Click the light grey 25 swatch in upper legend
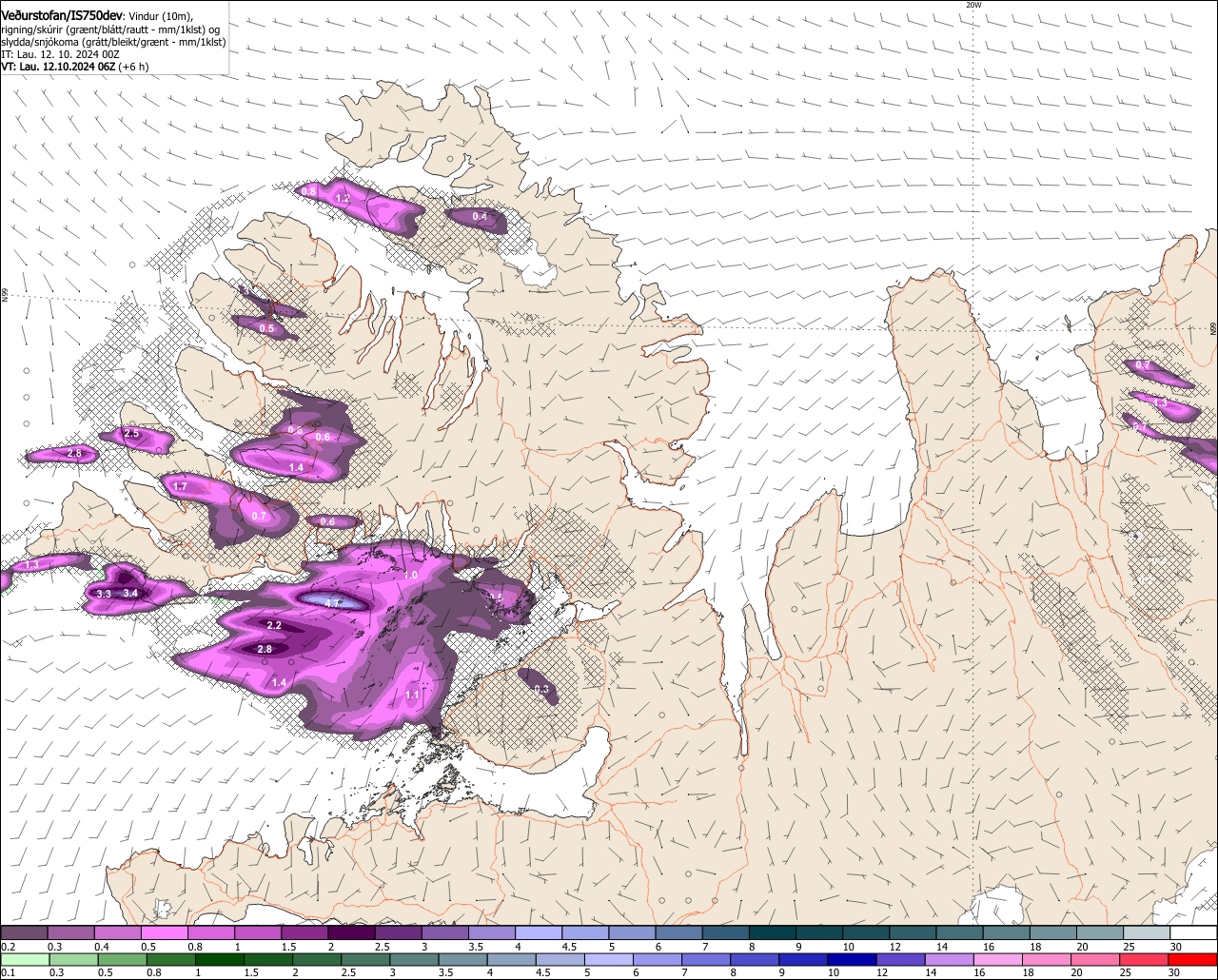 1148,933
